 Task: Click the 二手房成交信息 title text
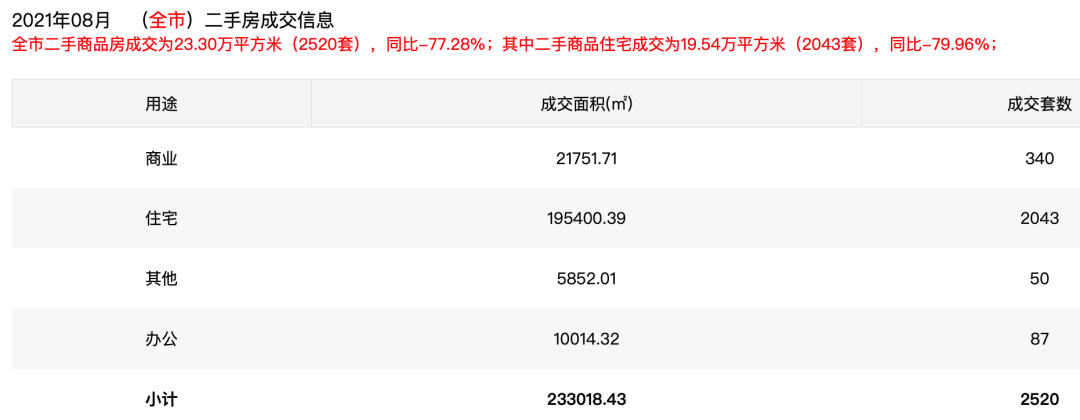(268, 19)
